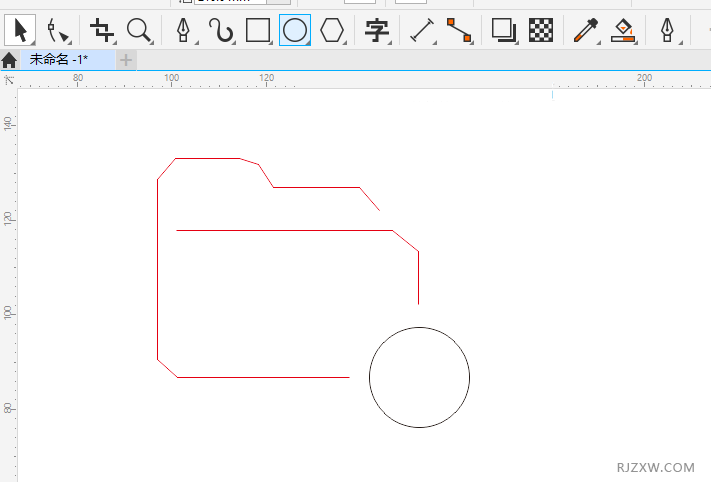The height and width of the screenshot is (482, 711).
Task: Select the Pen drawing tool
Action: pyautogui.click(x=183, y=31)
